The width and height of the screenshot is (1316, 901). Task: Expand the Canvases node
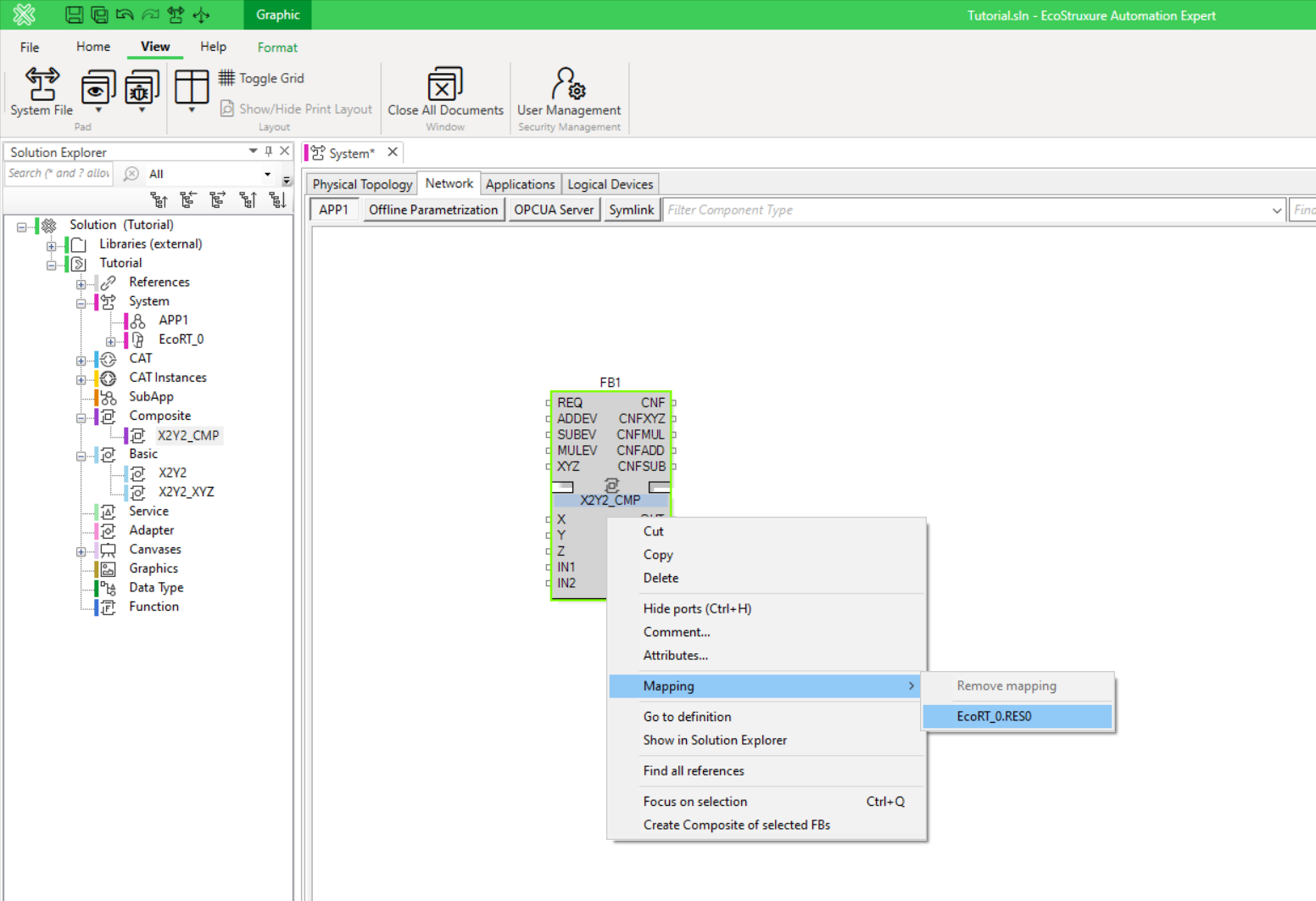pos(81,551)
